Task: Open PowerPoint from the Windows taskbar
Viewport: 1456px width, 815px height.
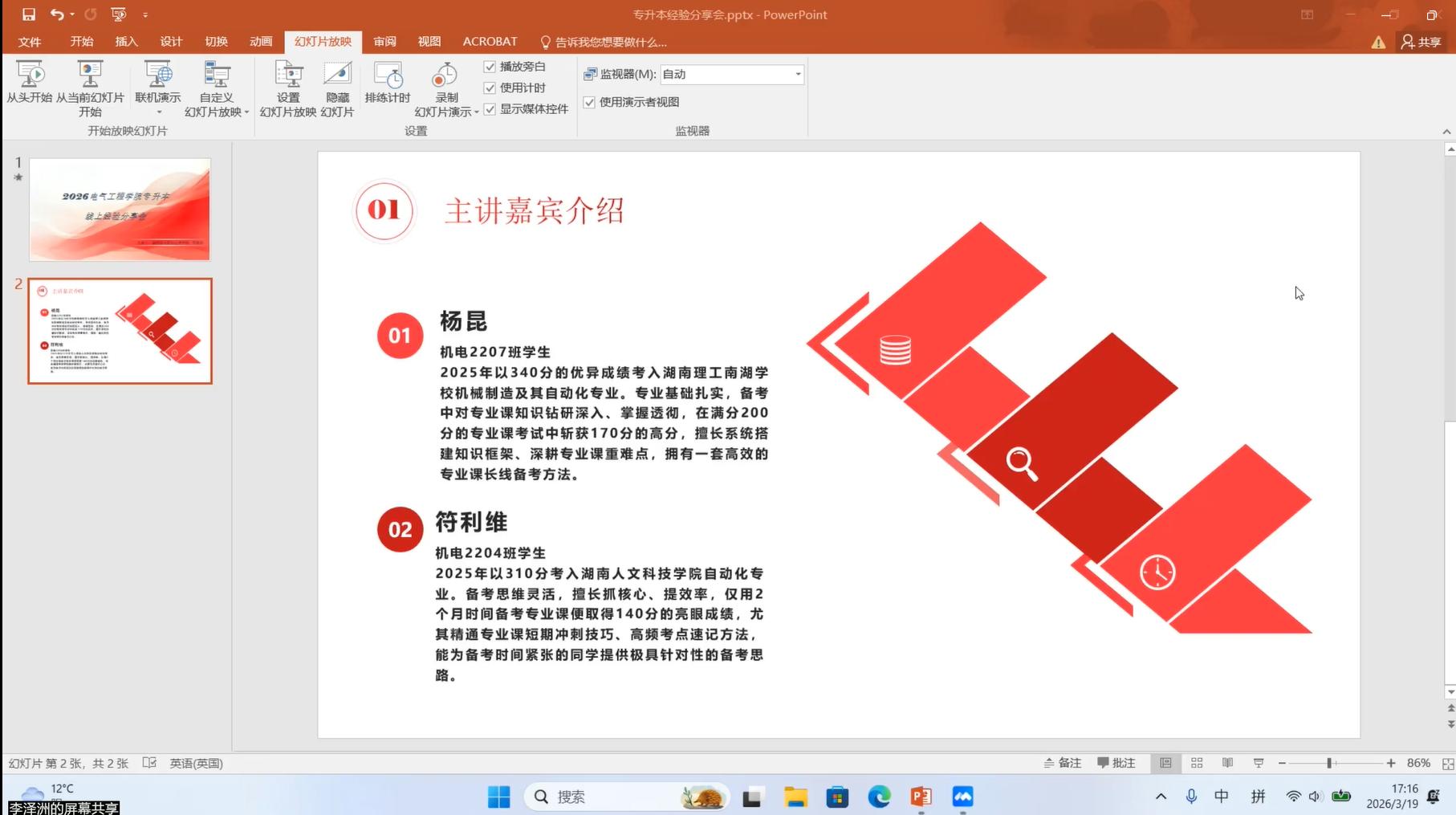Action: click(x=921, y=797)
